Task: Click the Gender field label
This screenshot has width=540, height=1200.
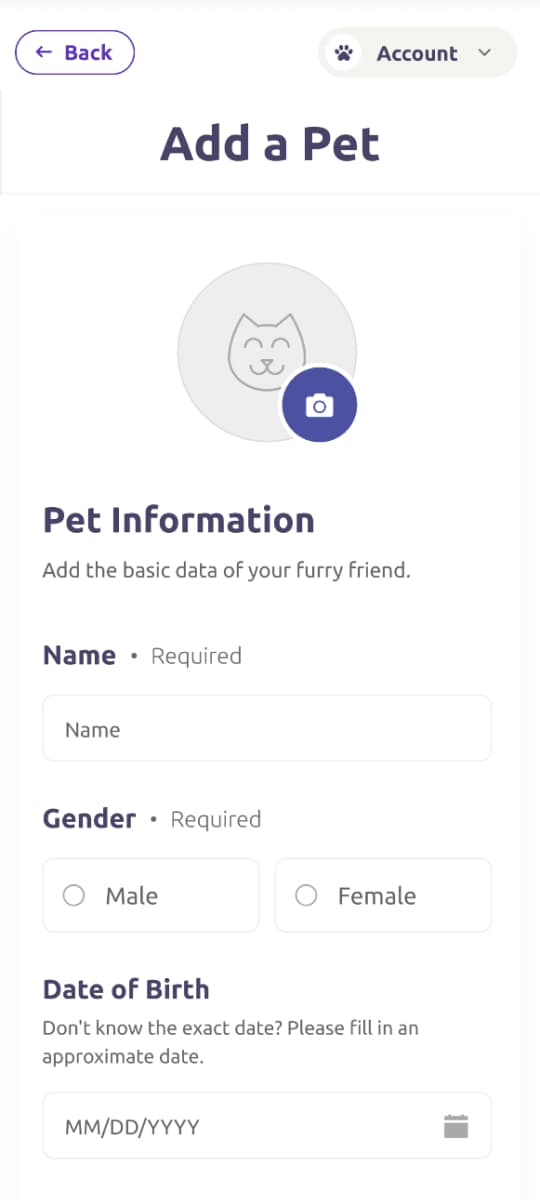Action: point(89,818)
